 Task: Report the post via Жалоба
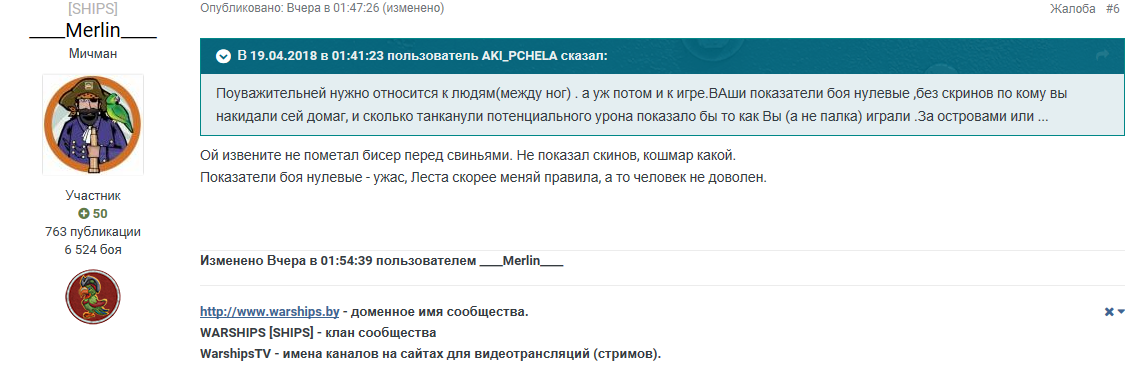[x=1073, y=9]
